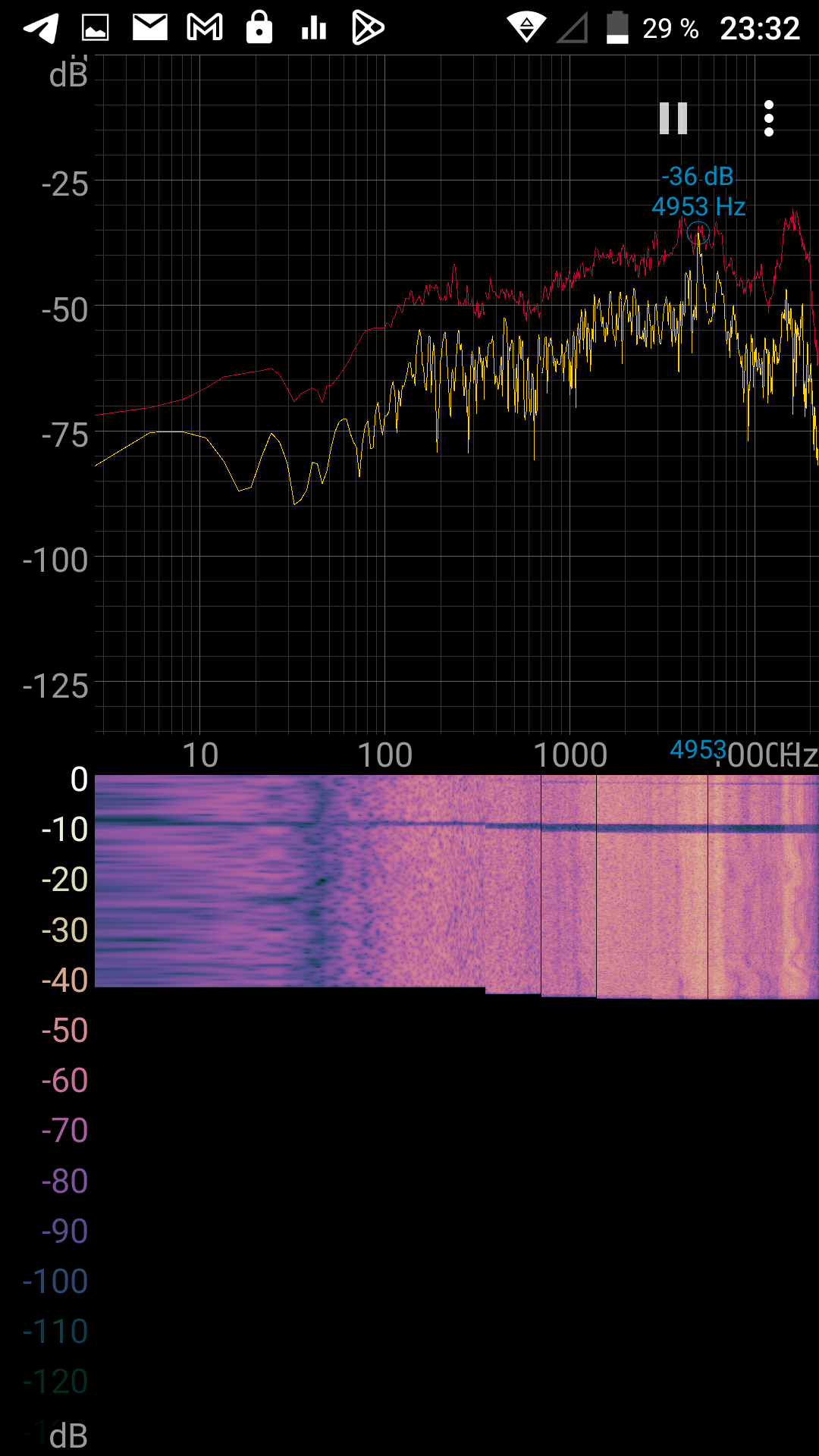Tap the -120 color scale label
The height and width of the screenshot is (1456, 819).
55,1382
